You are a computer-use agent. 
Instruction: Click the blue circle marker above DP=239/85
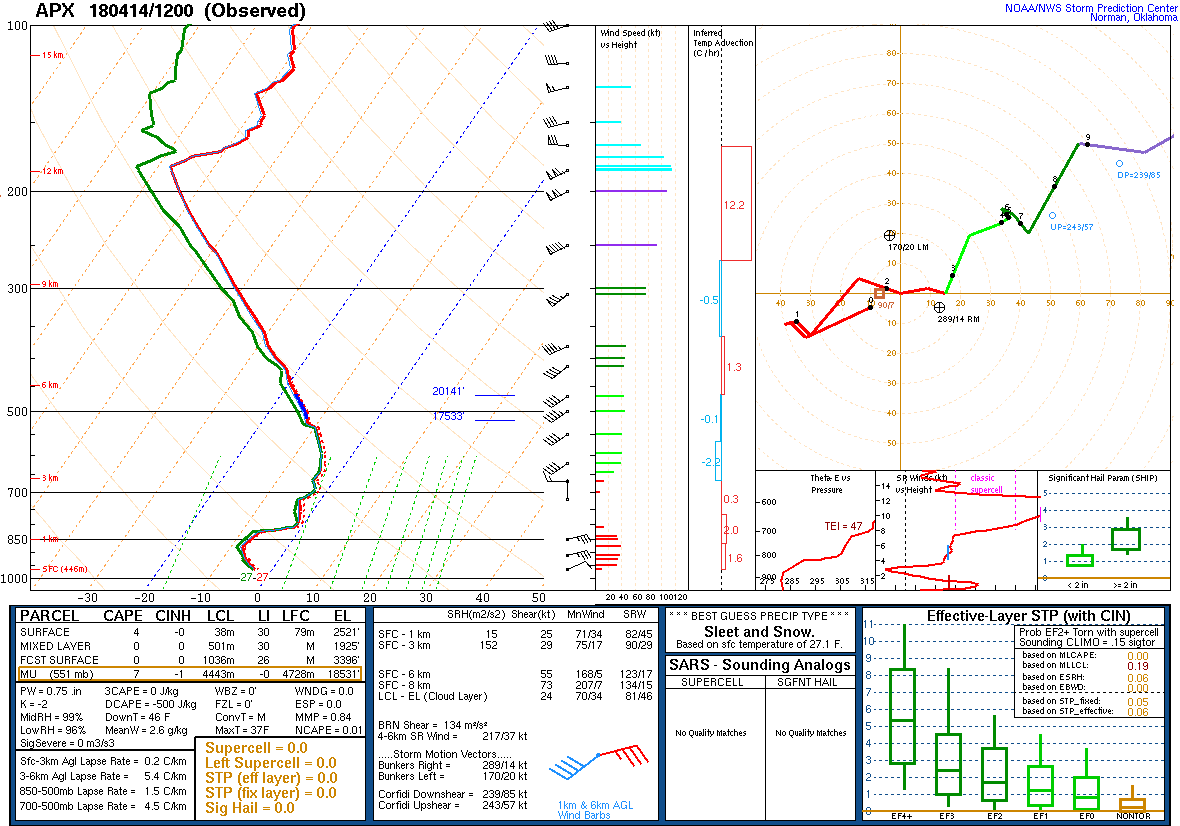(x=1119, y=163)
